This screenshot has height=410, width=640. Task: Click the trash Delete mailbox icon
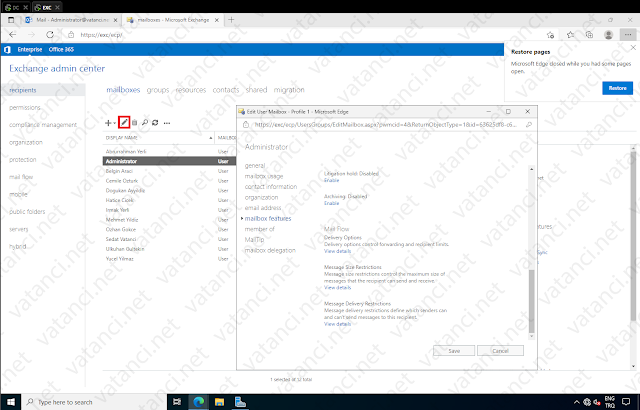coord(134,123)
